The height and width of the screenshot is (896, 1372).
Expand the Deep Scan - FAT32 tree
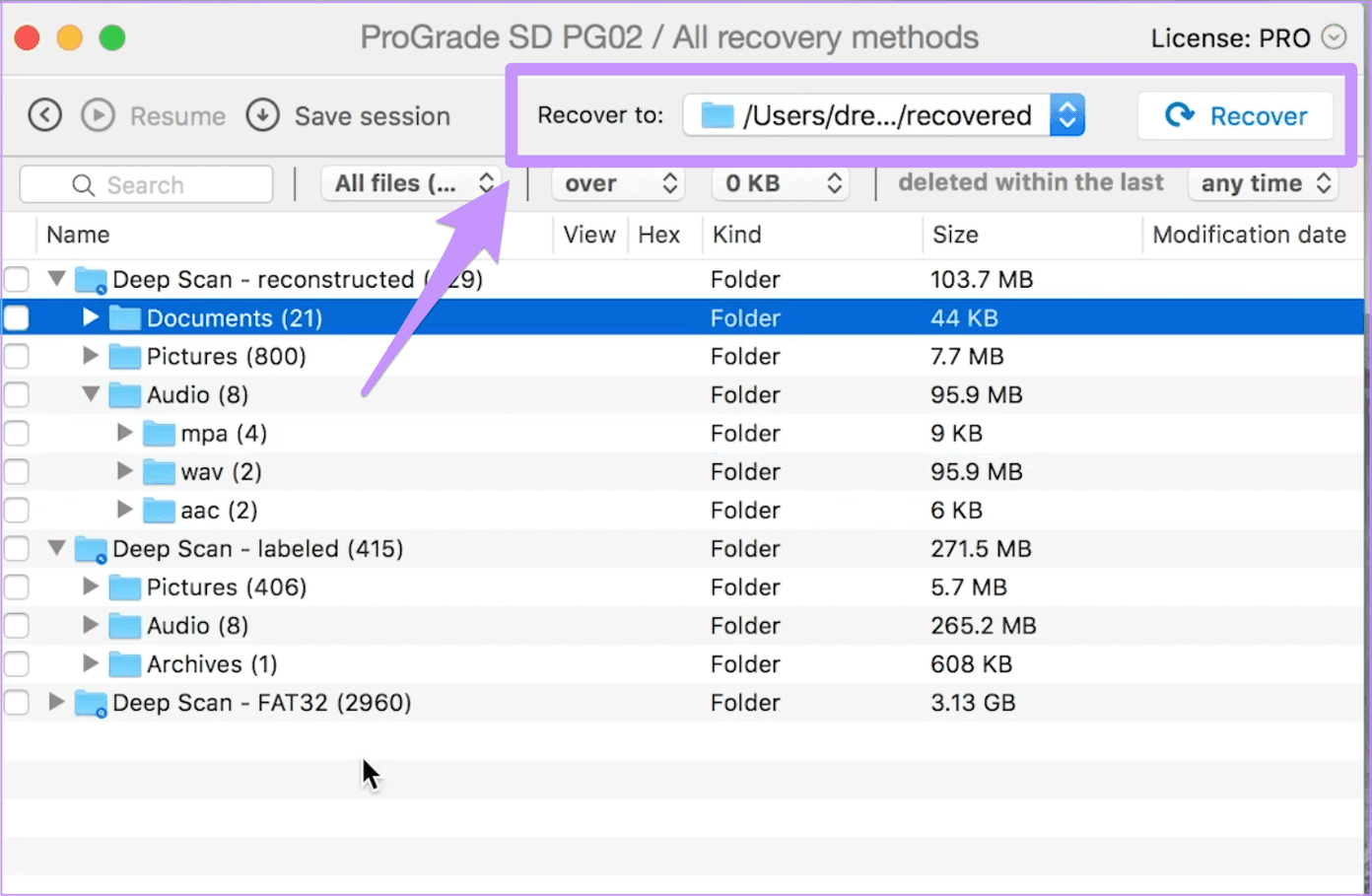(x=56, y=702)
